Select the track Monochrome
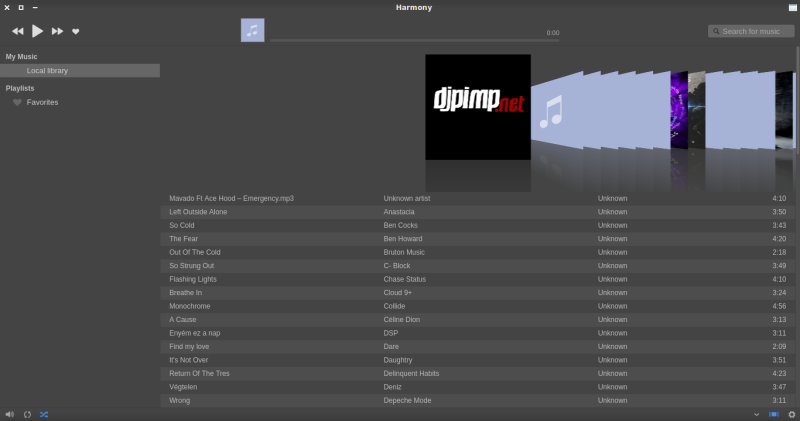The height and width of the screenshot is (421, 800). pos(190,306)
